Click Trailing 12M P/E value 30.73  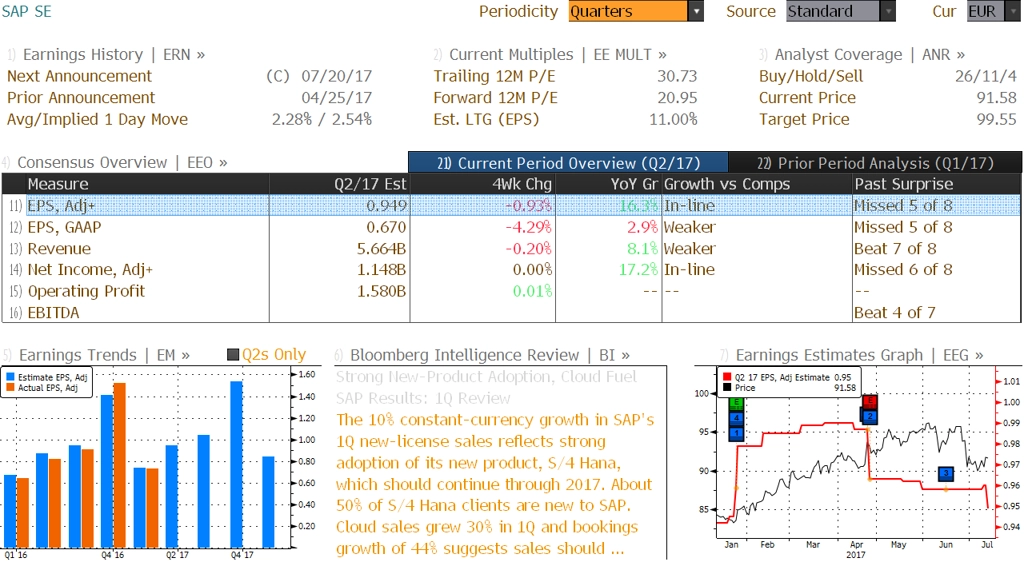[677, 76]
